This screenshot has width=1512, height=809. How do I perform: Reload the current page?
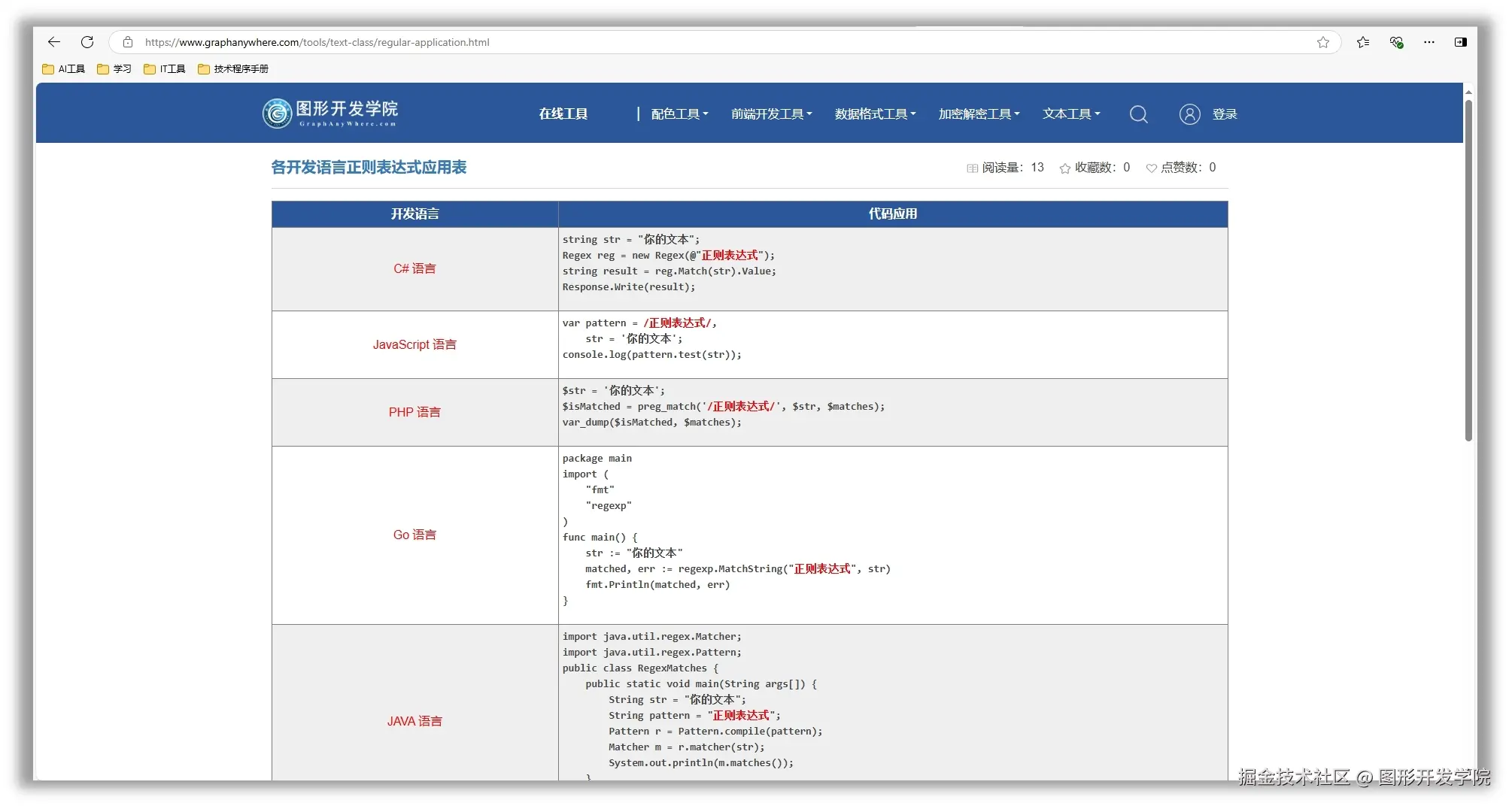pyautogui.click(x=87, y=42)
